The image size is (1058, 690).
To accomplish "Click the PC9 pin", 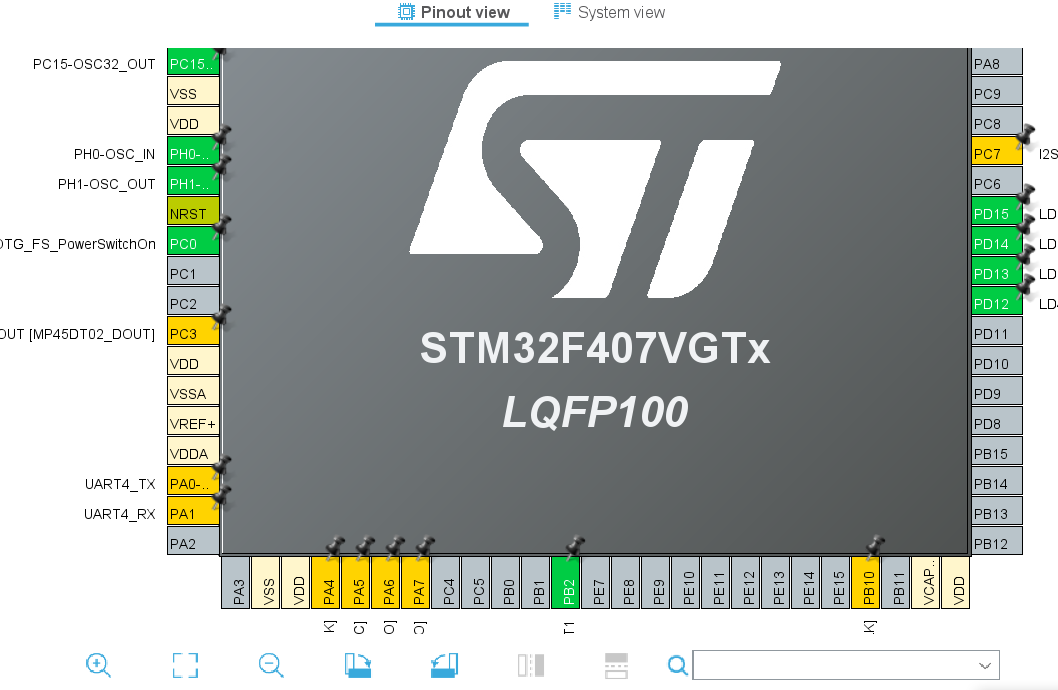I will (x=997, y=93).
